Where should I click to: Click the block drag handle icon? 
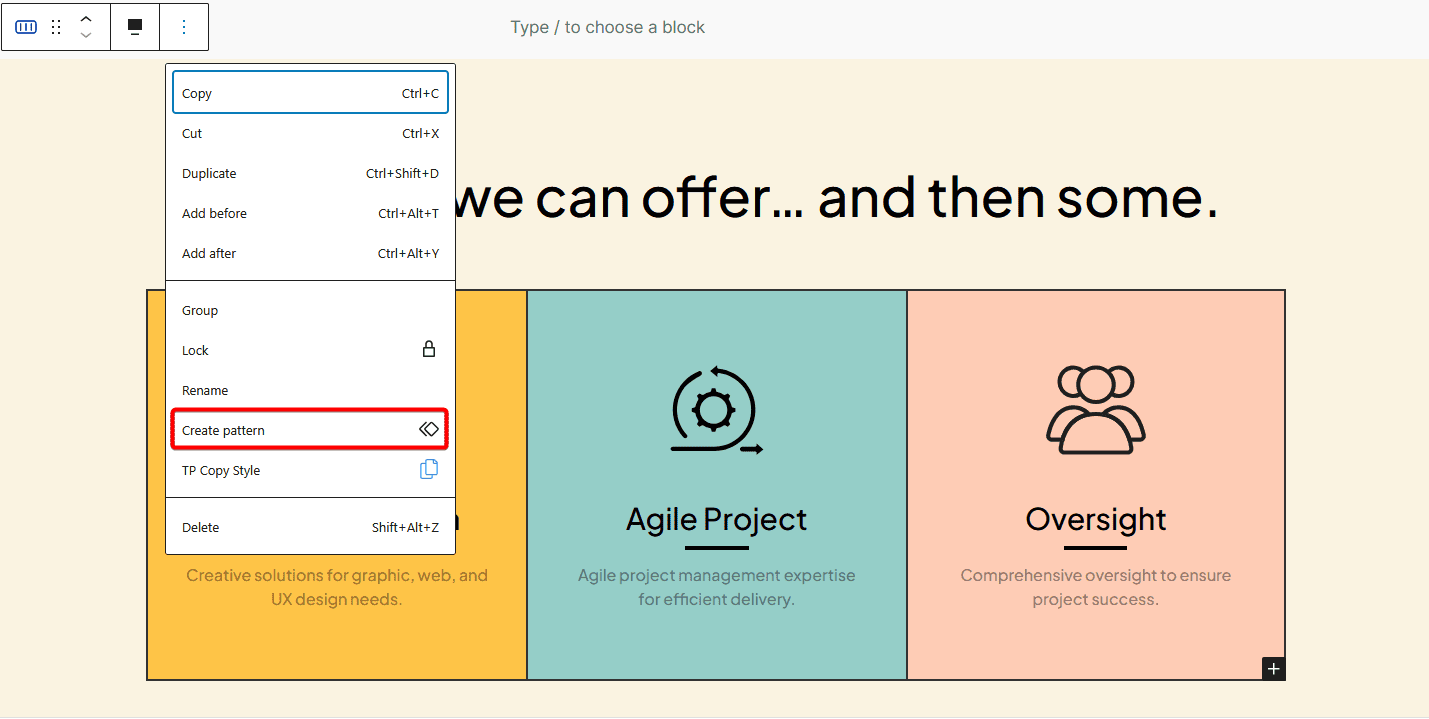pyautogui.click(x=56, y=27)
